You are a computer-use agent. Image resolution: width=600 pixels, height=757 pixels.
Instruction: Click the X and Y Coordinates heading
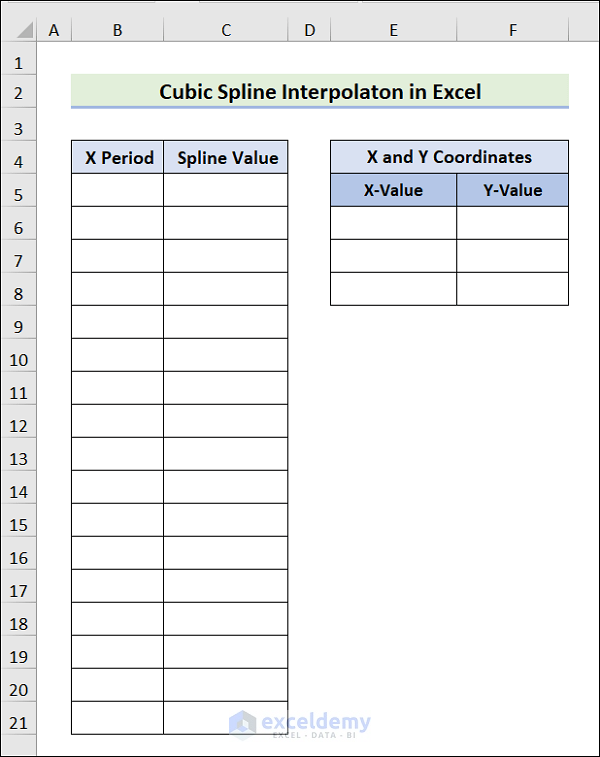(x=449, y=157)
